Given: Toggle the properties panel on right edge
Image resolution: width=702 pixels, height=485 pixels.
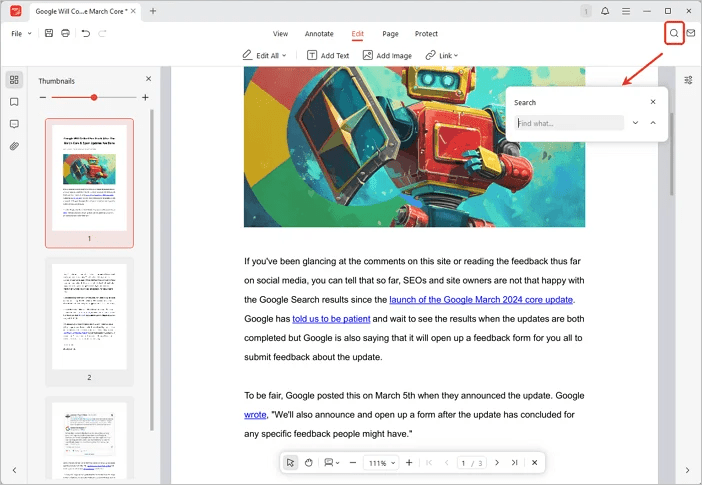Looking at the screenshot, I should (x=688, y=80).
